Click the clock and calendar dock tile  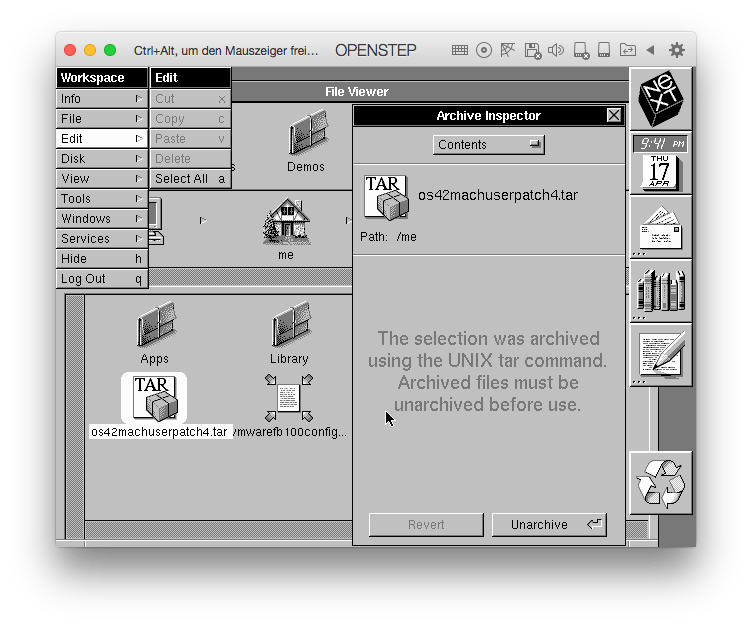click(661, 163)
